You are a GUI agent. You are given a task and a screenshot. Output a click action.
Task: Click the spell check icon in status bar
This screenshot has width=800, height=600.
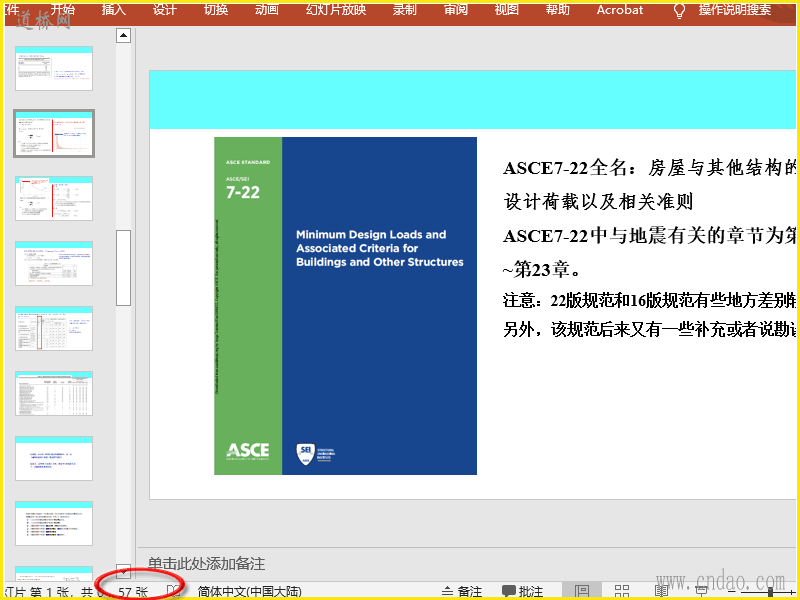click(x=173, y=591)
